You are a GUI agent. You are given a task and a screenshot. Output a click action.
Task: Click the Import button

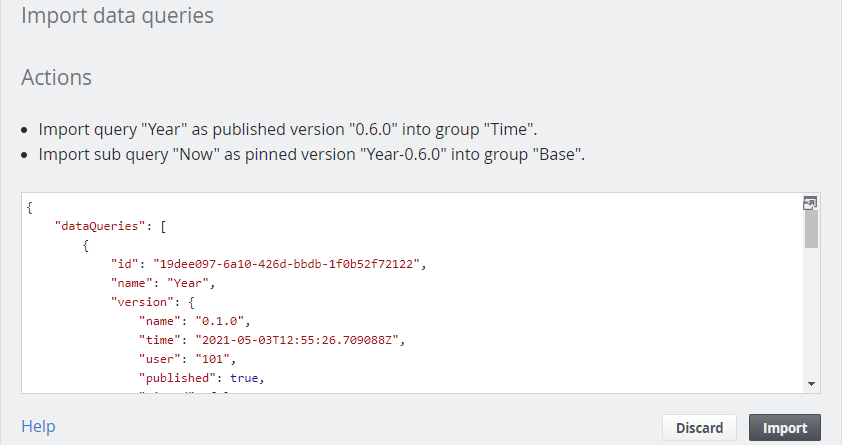[x=785, y=427]
